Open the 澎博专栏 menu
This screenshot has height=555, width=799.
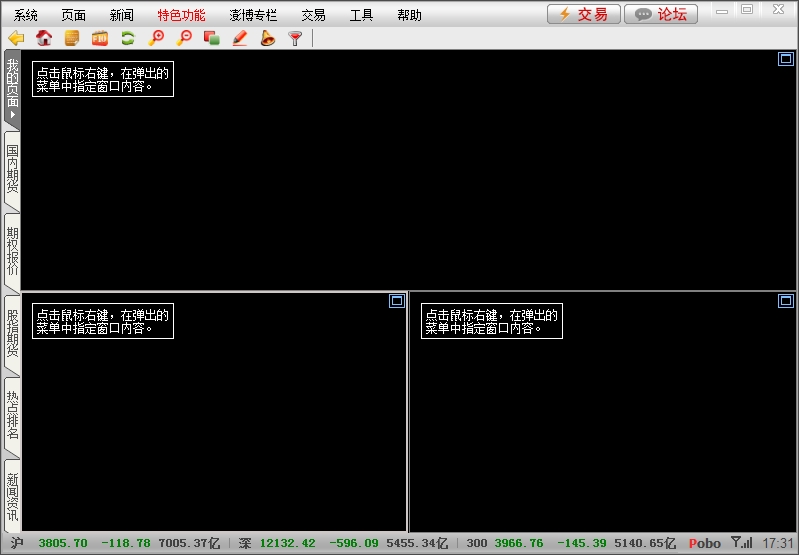click(253, 15)
